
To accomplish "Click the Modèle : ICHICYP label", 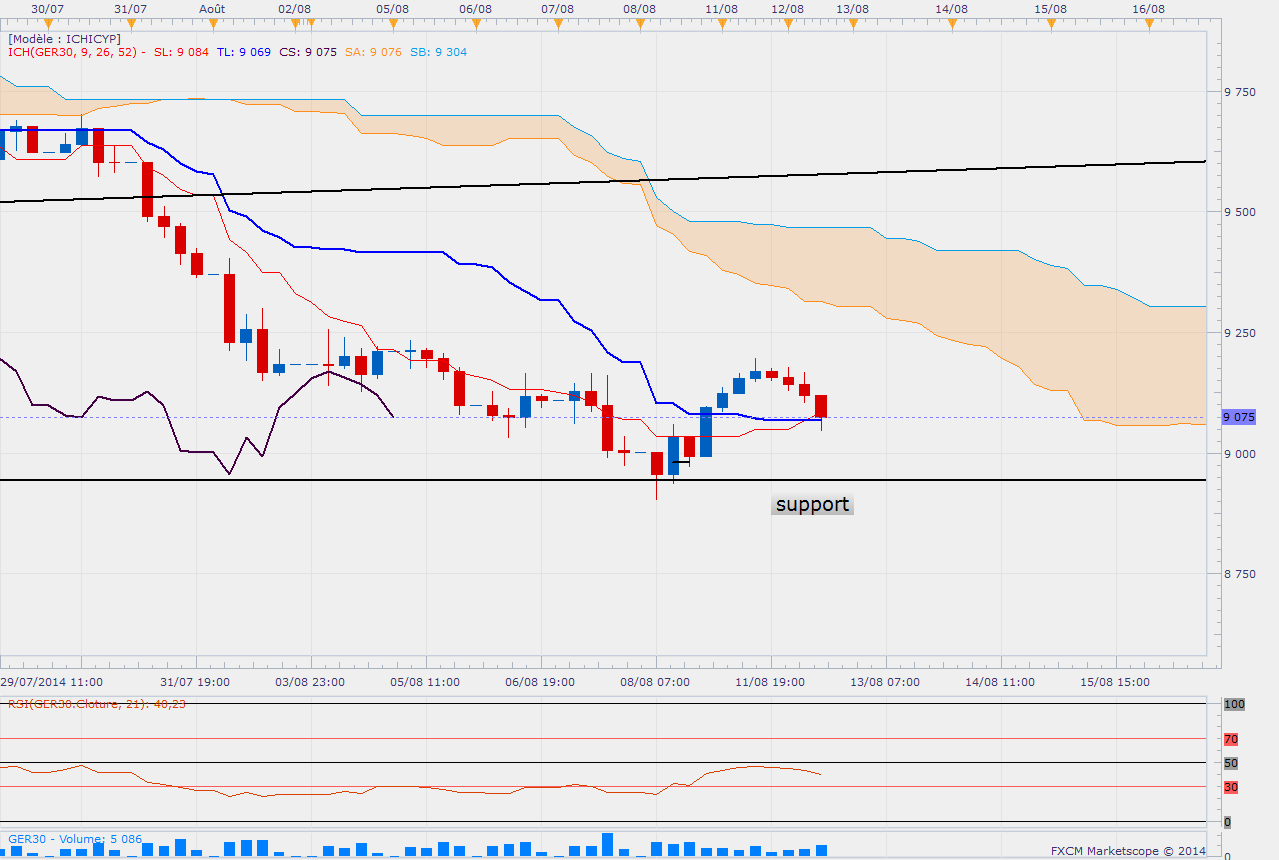I will coord(64,39).
